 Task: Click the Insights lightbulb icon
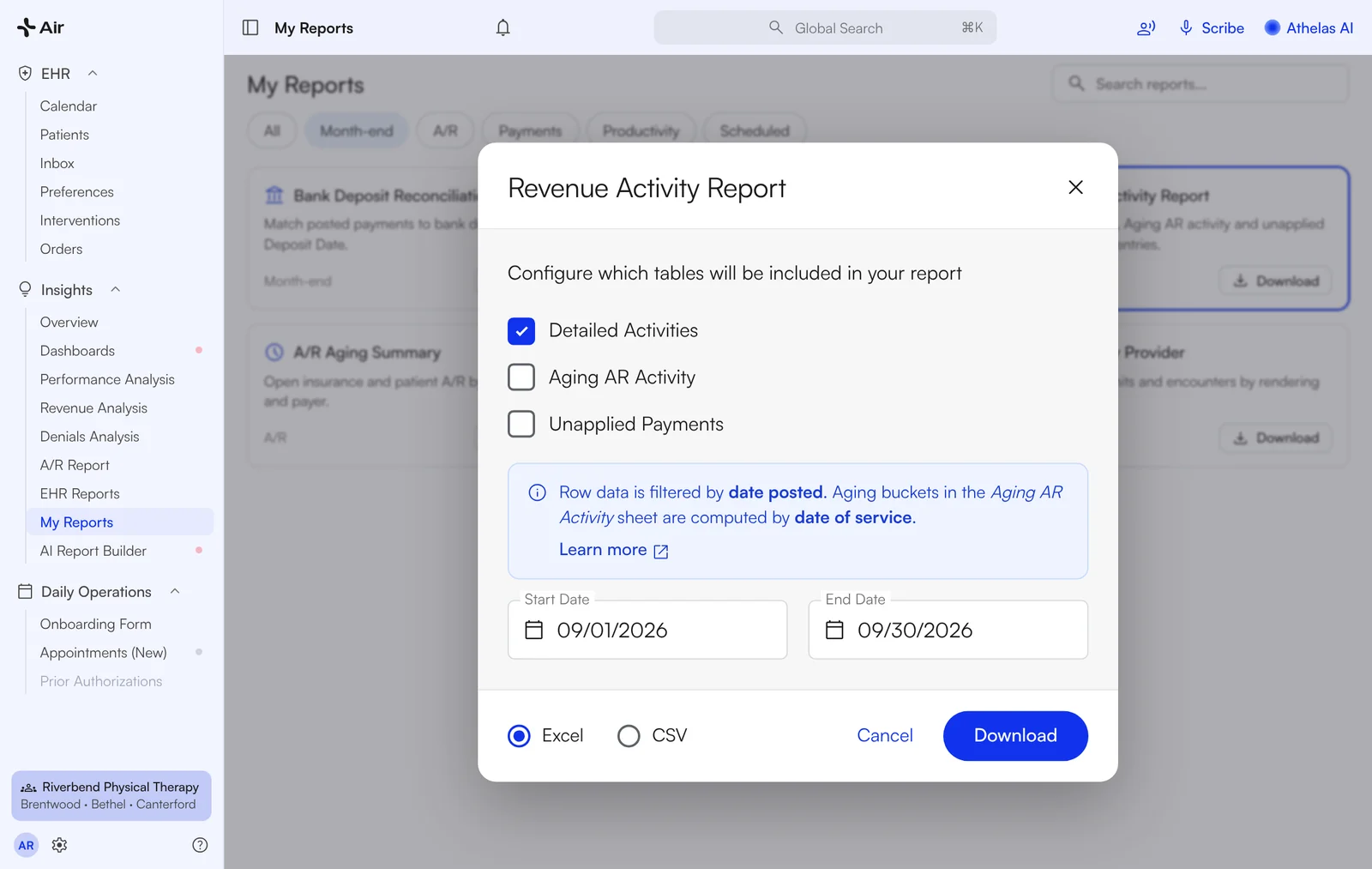click(26, 289)
